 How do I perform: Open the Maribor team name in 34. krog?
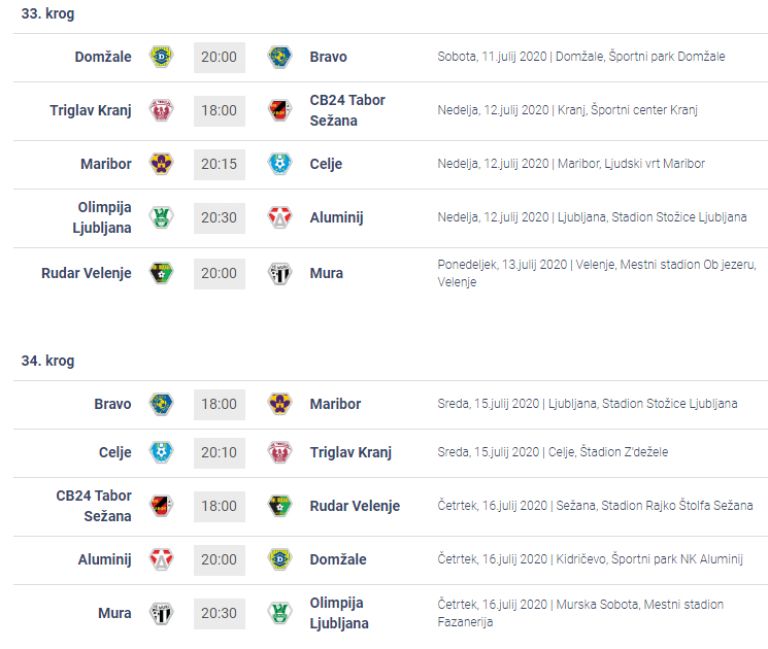tap(335, 404)
